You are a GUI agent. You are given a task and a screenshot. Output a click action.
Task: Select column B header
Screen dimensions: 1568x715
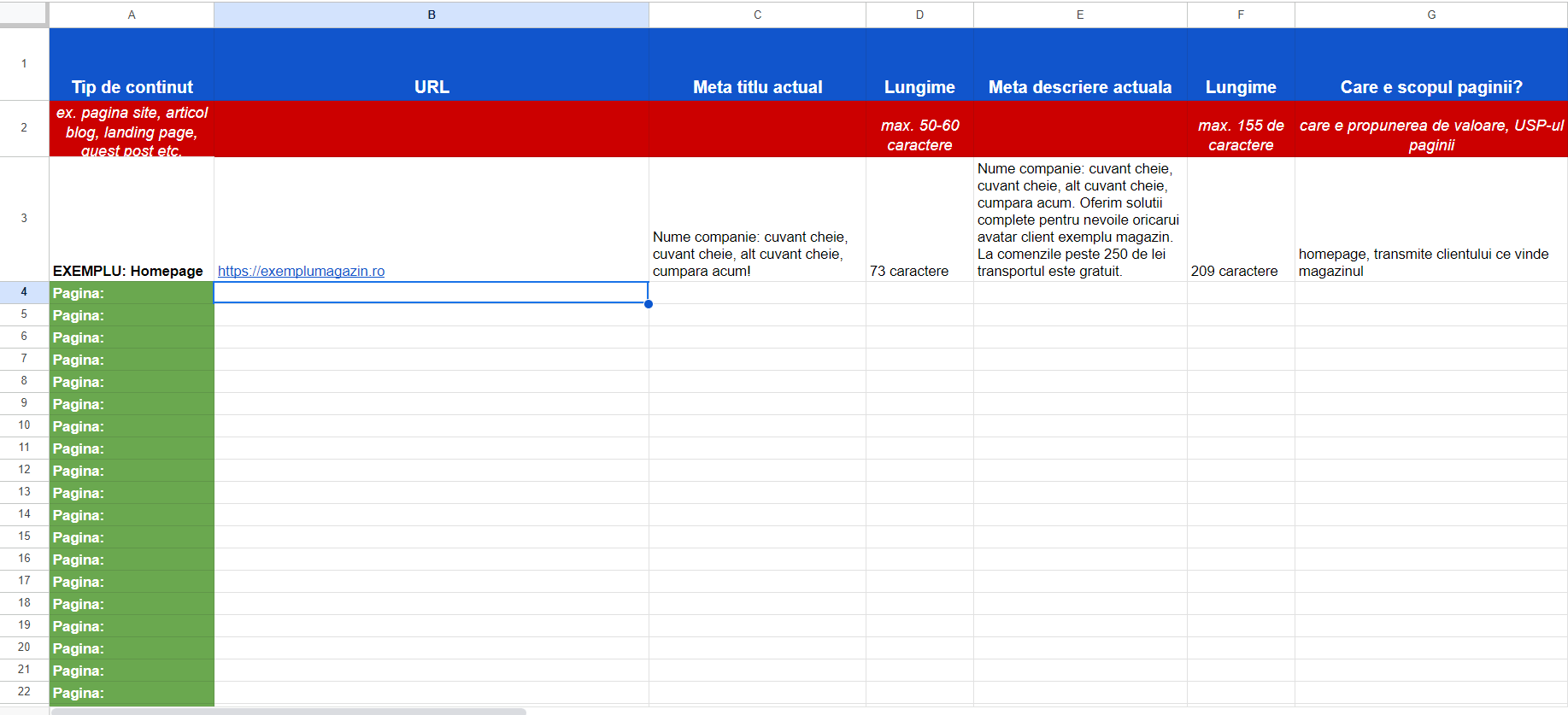point(432,15)
